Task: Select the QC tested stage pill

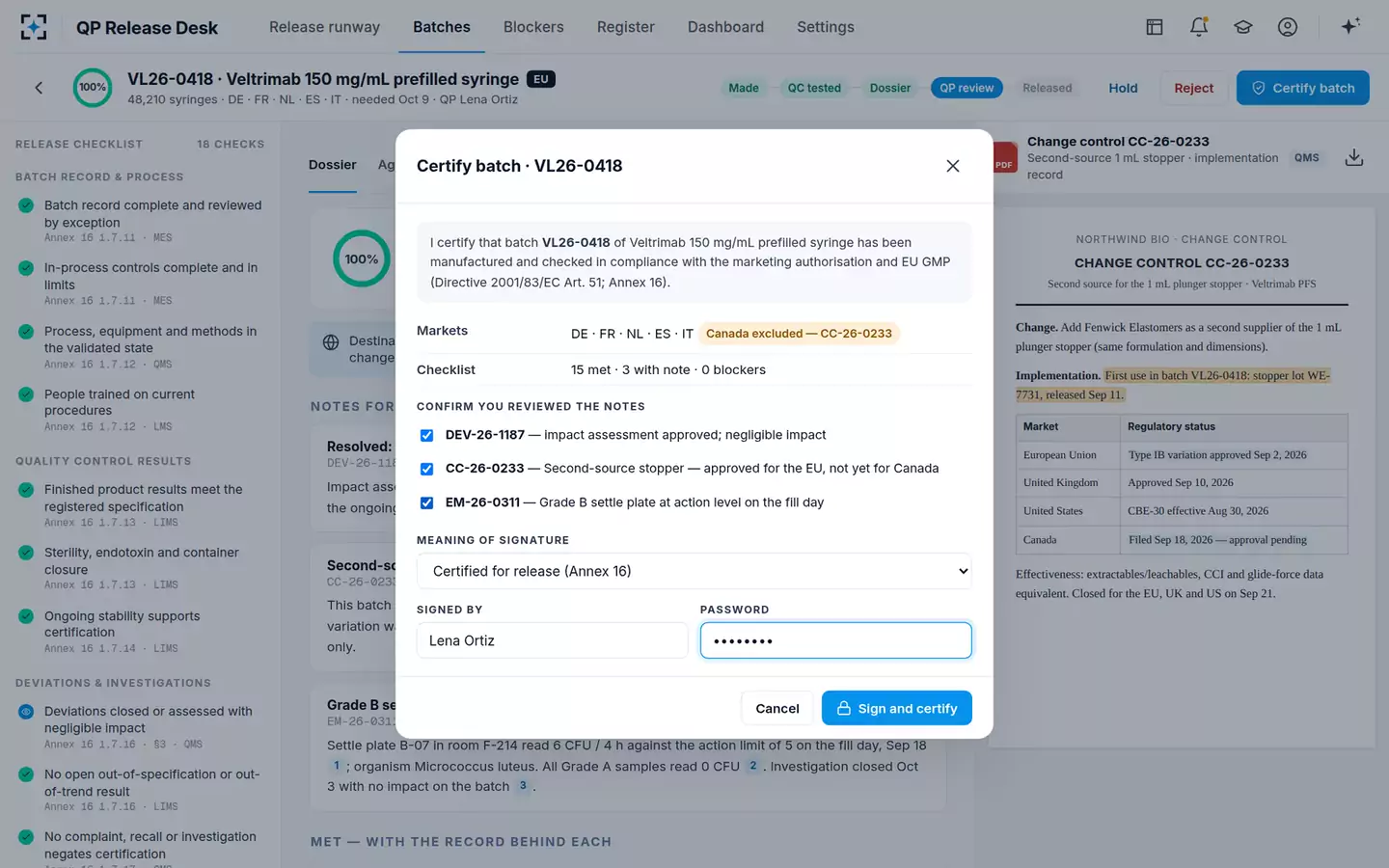Action: pyautogui.click(x=814, y=88)
